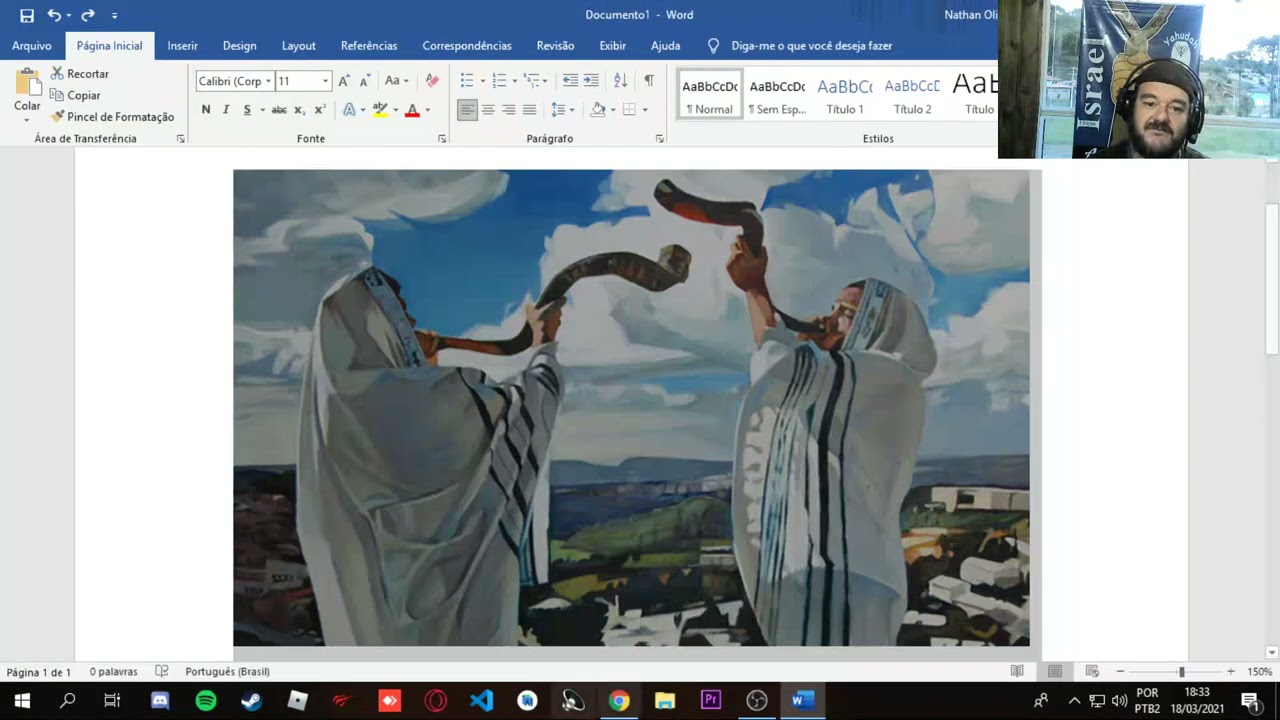Insert bullet list
Image resolution: width=1280 pixels, height=720 pixels.
[x=467, y=81]
